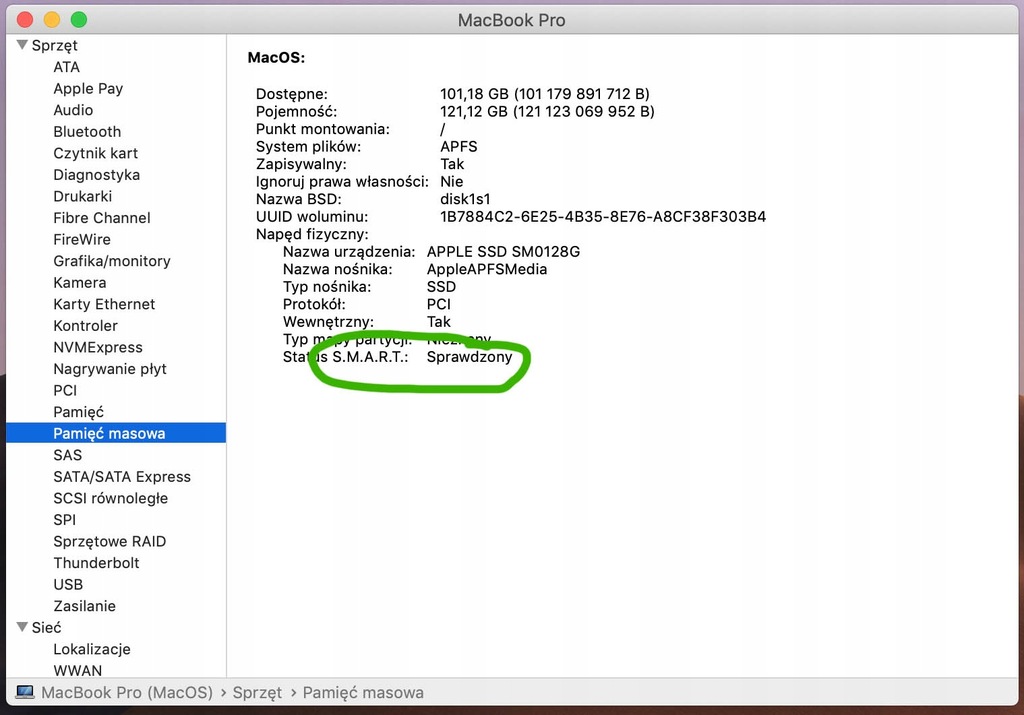The image size is (1024, 715).
Task: Select WWAN under Sieć
Action: pyautogui.click(x=78, y=670)
